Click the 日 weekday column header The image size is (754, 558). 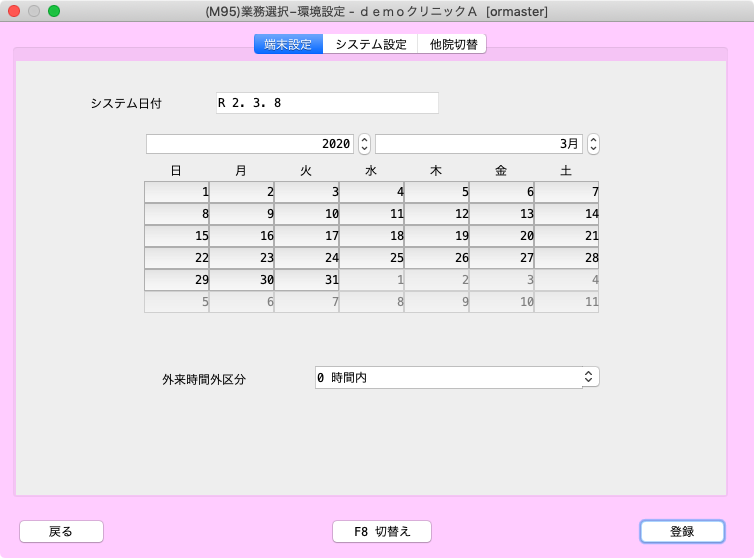pyautogui.click(x=176, y=171)
